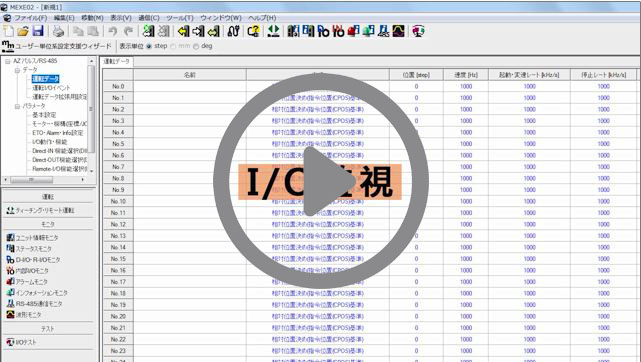Open the Alarm monitor in the side panel

(x=27, y=282)
